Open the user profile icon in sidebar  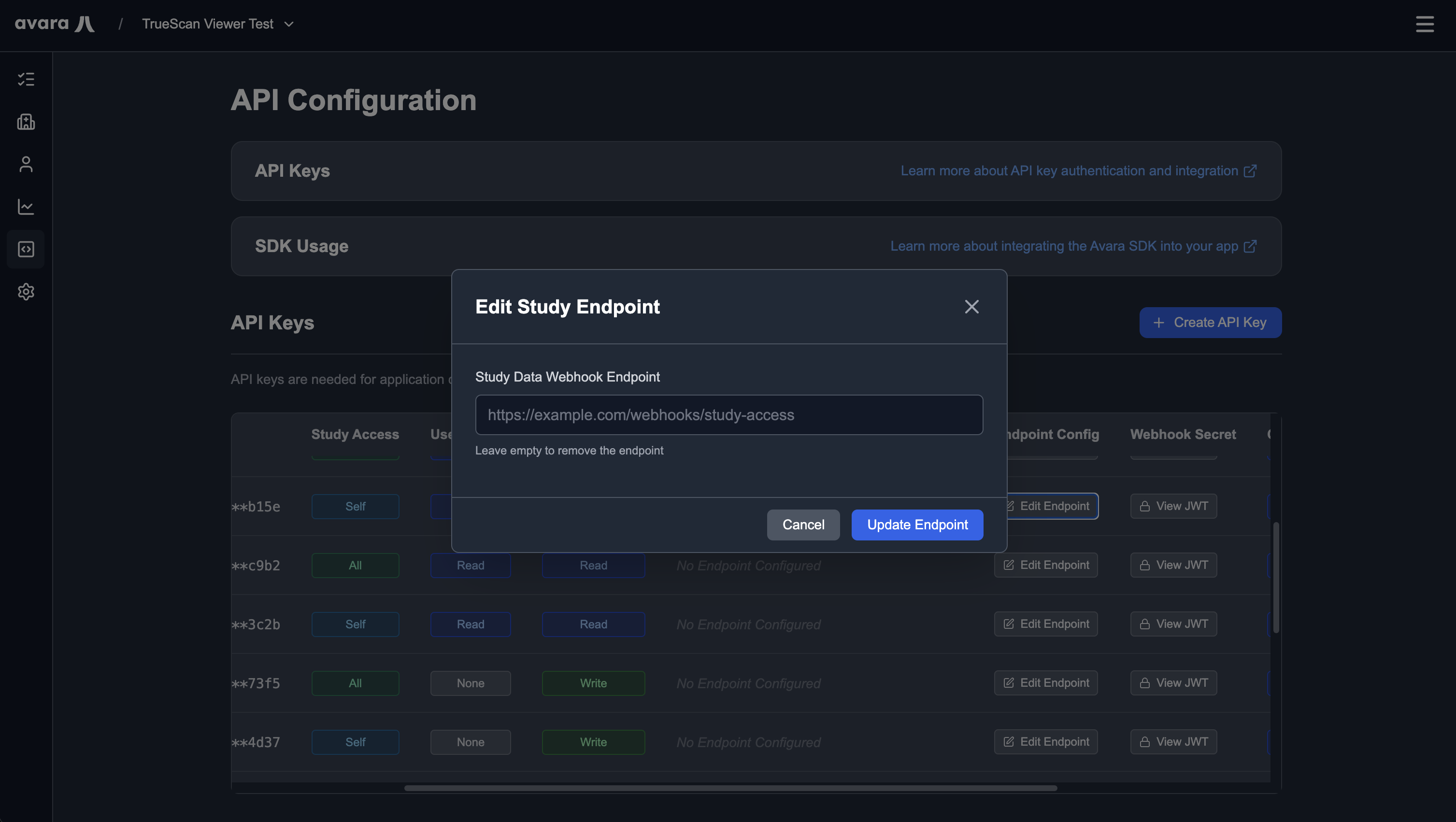click(26, 164)
